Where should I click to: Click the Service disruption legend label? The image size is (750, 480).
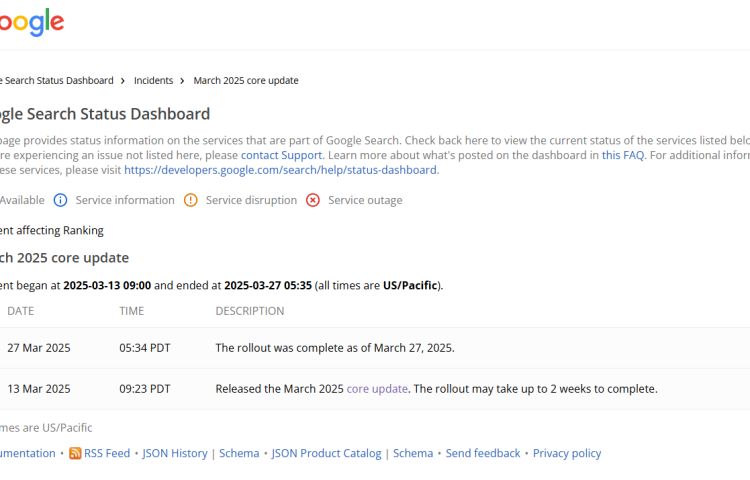click(251, 200)
